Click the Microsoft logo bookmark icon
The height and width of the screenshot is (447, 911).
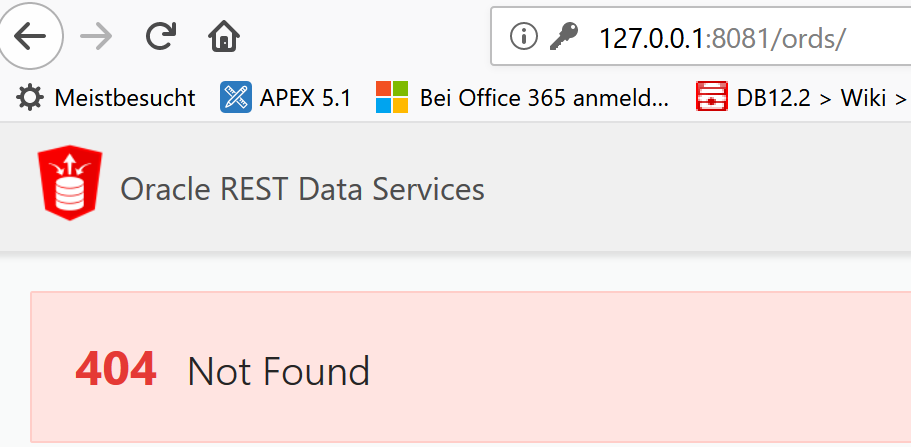(392, 97)
